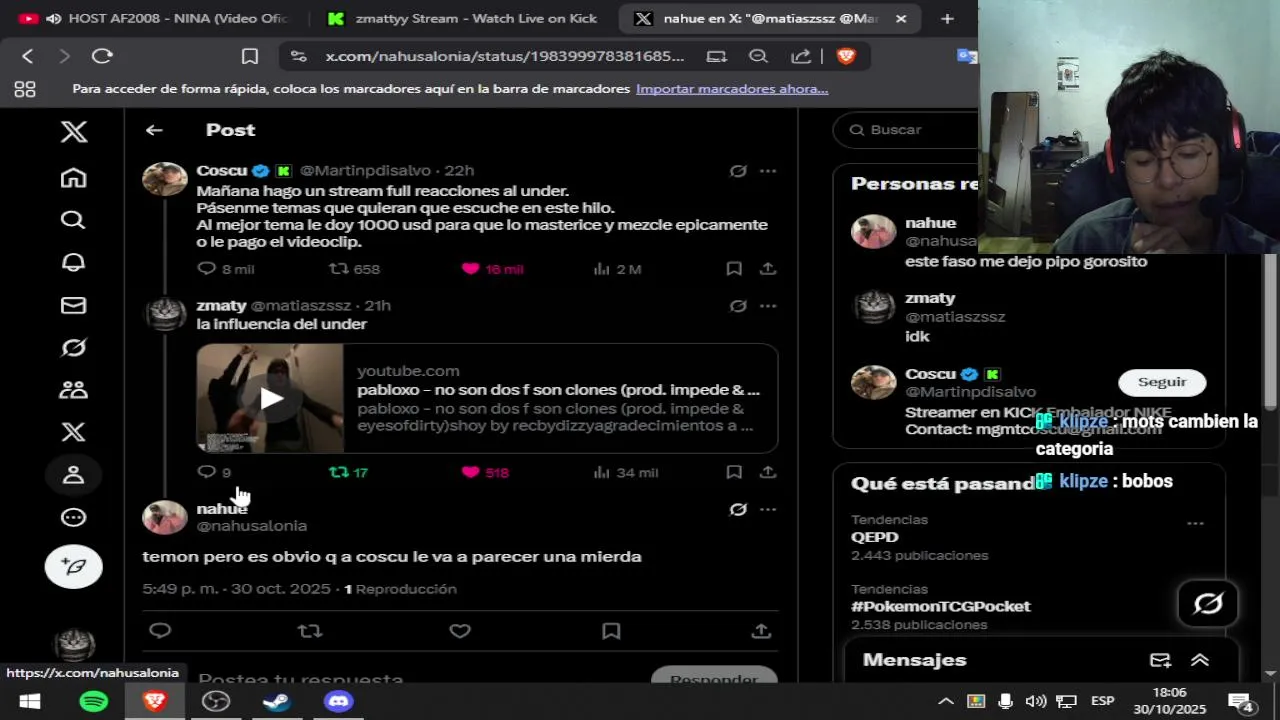Image resolution: width=1280 pixels, height=720 pixels.
Task: Open Premium X icon in sidebar
Action: tap(73, 432)
